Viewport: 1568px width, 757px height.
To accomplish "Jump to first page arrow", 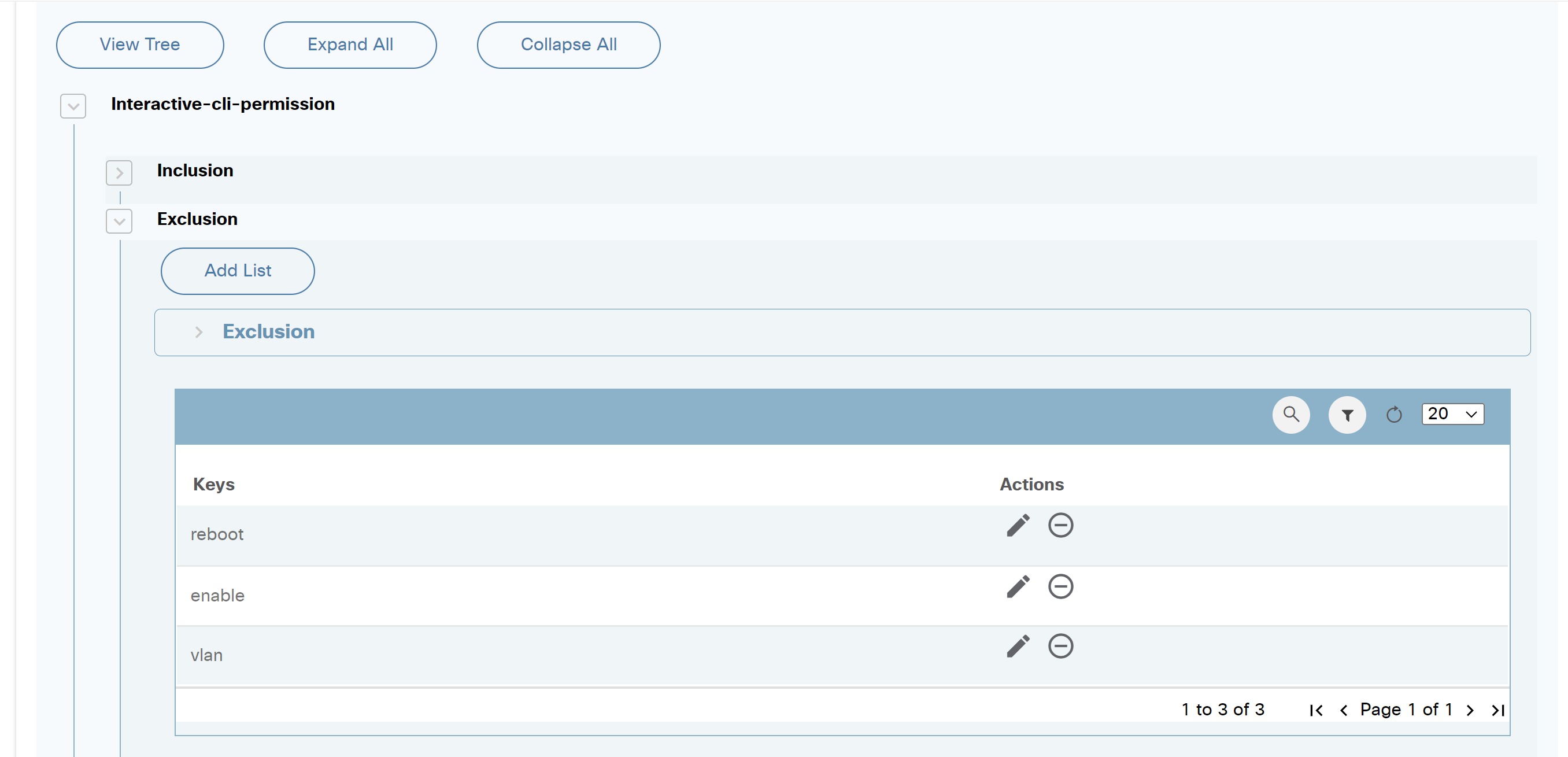I will [1316, 710].
